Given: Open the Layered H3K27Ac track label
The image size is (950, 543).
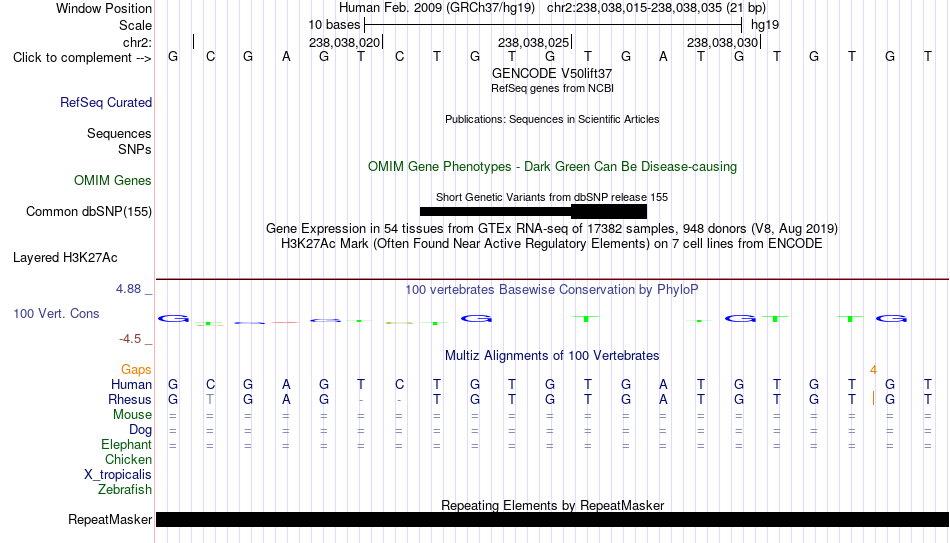Looking at the screenshot, I should 65,258.
